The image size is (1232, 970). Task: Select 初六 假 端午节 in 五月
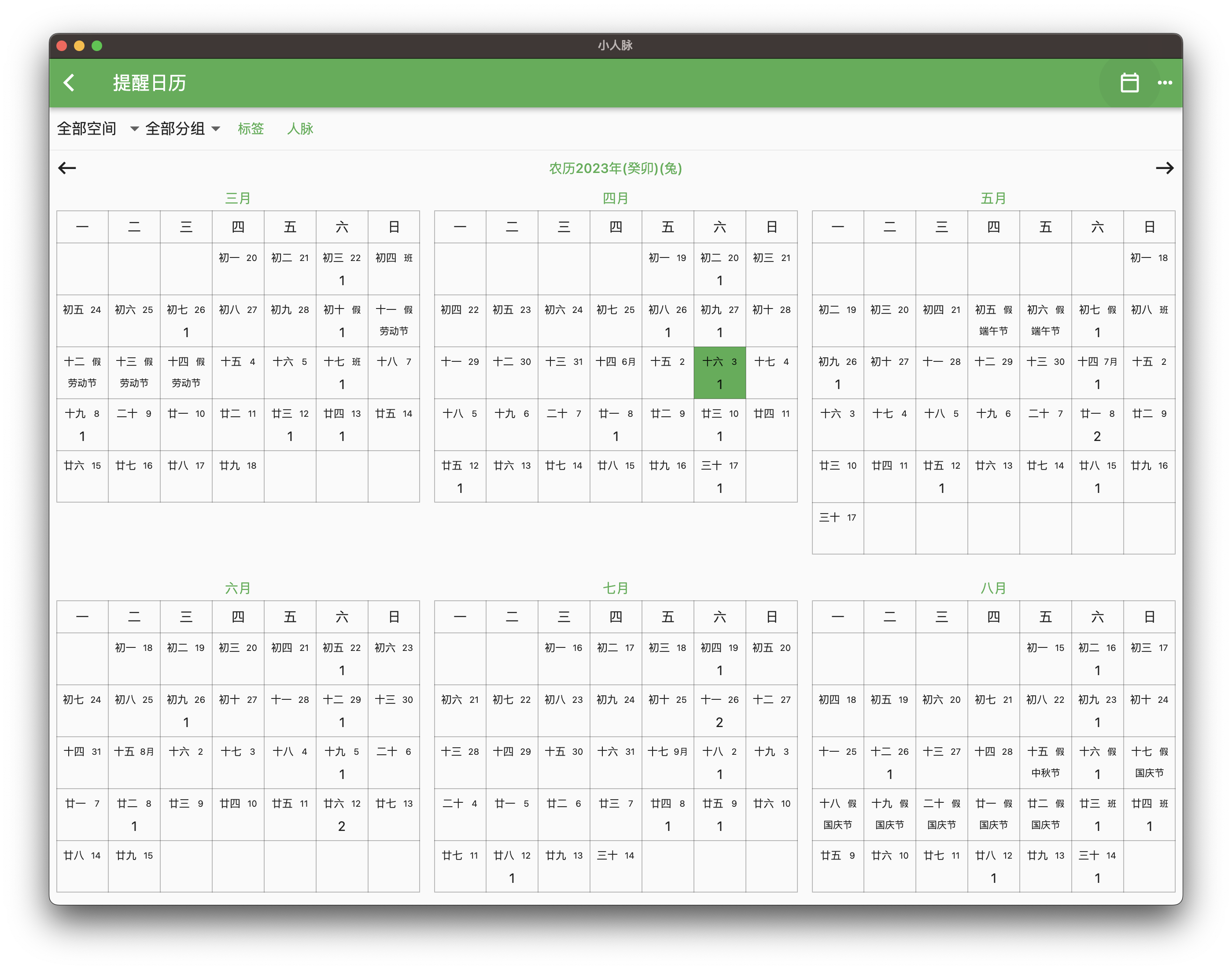click(1046, 321)
